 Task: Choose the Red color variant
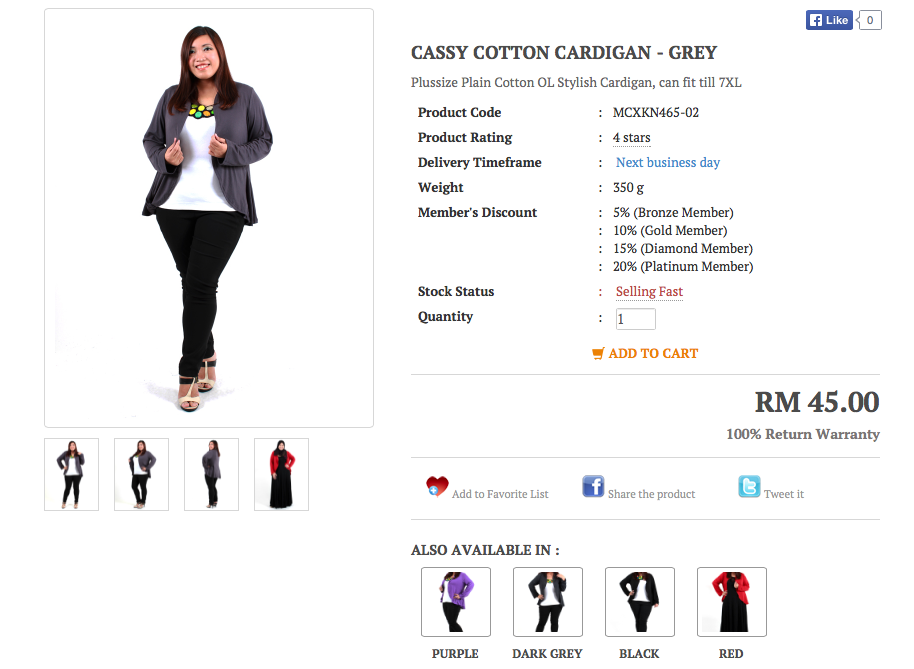click(732, 602)
